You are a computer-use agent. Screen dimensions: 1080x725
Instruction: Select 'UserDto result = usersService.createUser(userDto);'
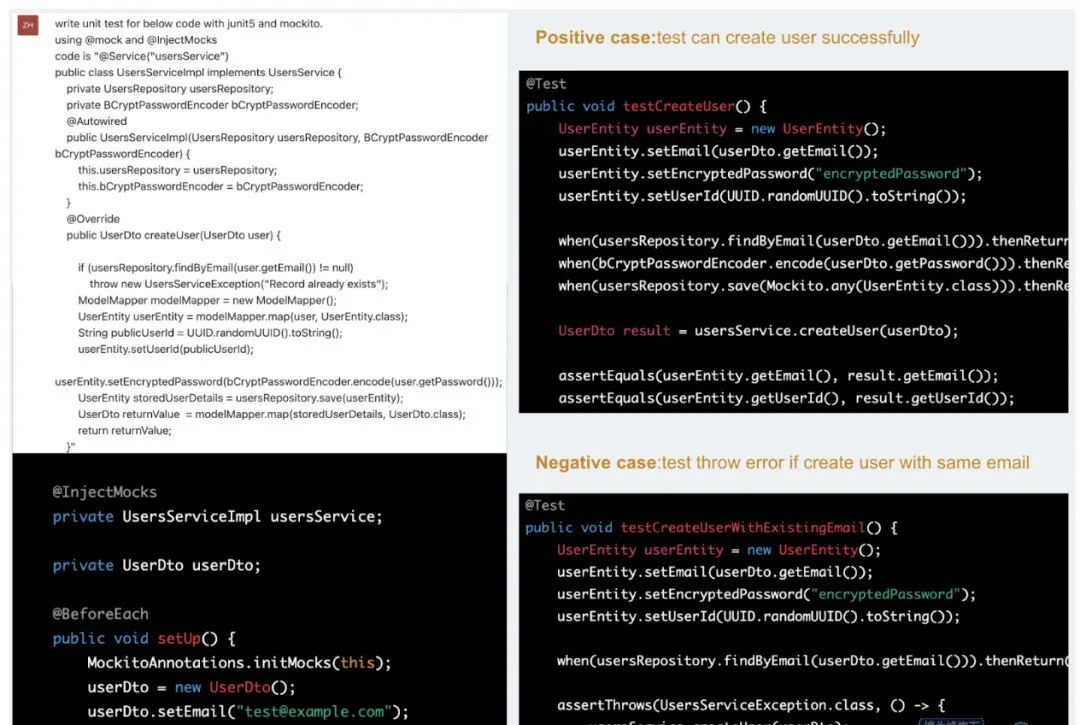click(758, 331)
